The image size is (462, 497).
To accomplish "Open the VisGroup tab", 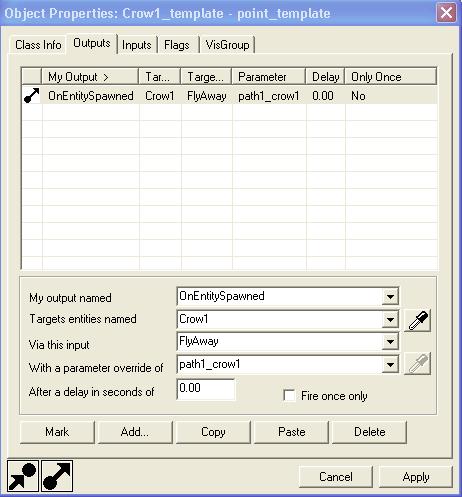I will [227, 45].
